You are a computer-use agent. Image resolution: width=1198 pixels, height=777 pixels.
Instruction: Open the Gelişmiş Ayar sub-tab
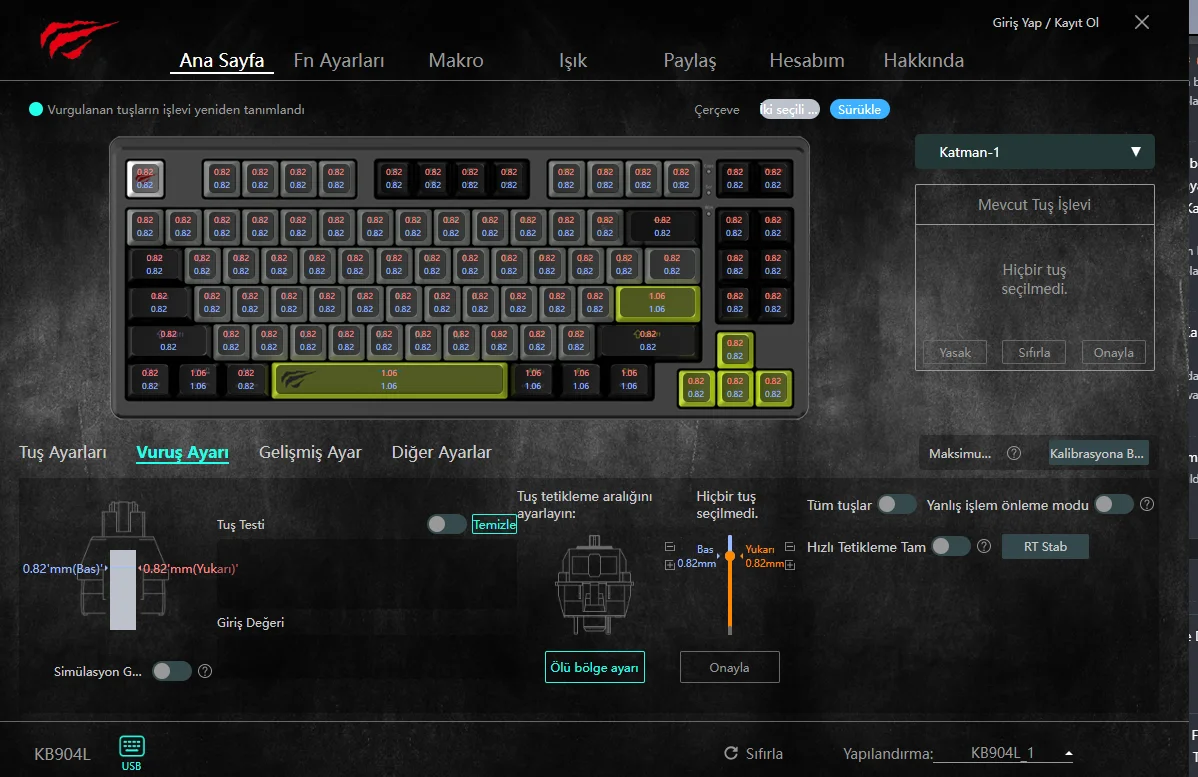pos(310,452)
